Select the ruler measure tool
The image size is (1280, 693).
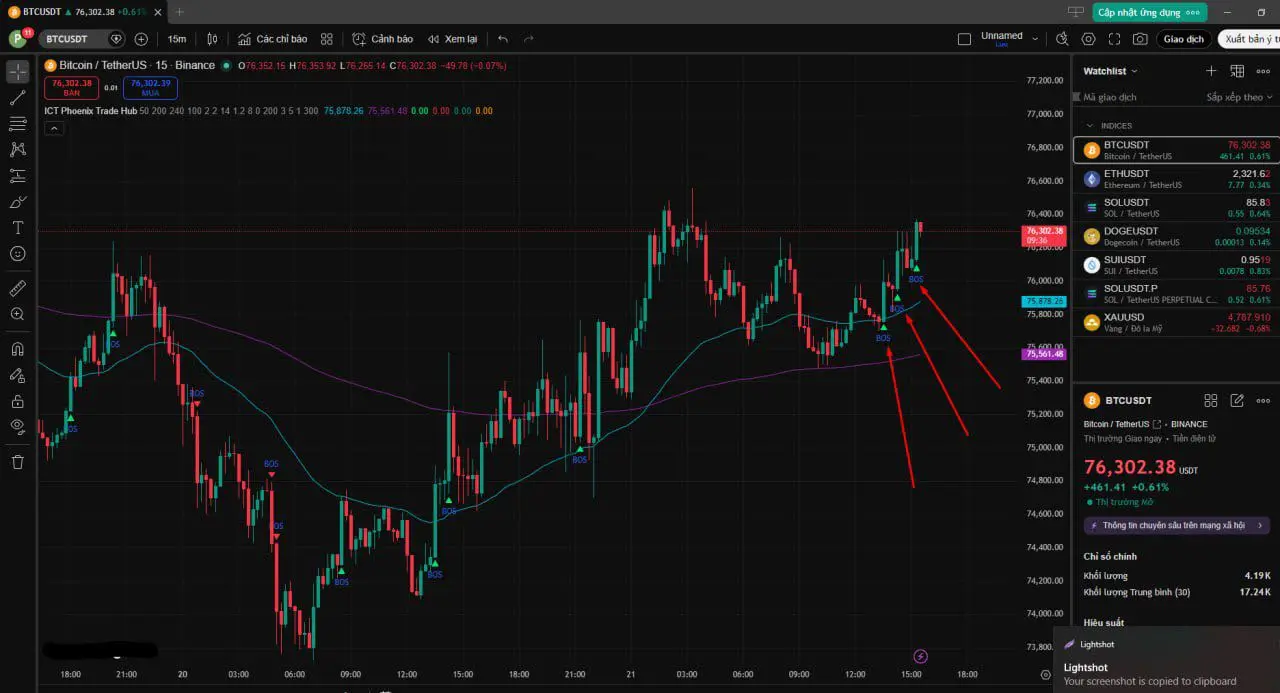point(17,288)
